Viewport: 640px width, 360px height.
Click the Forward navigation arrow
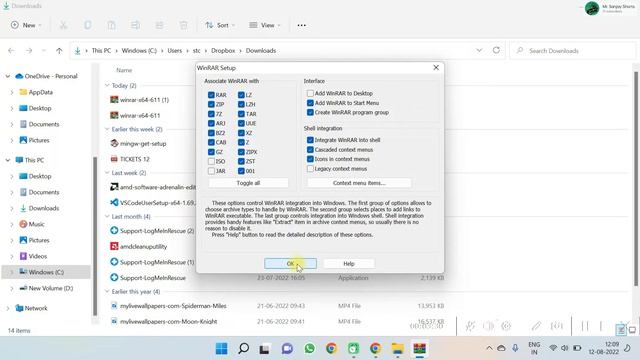[29, 51]
